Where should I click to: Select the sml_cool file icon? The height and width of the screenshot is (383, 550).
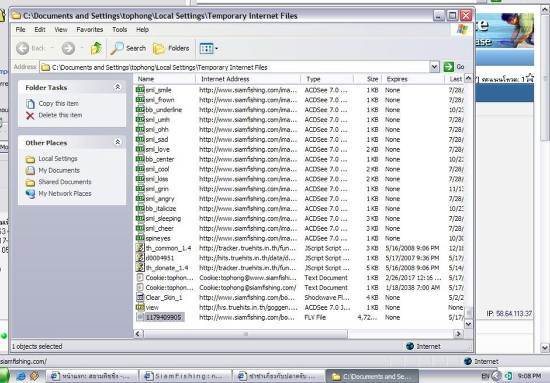click(x=140, y=169)
